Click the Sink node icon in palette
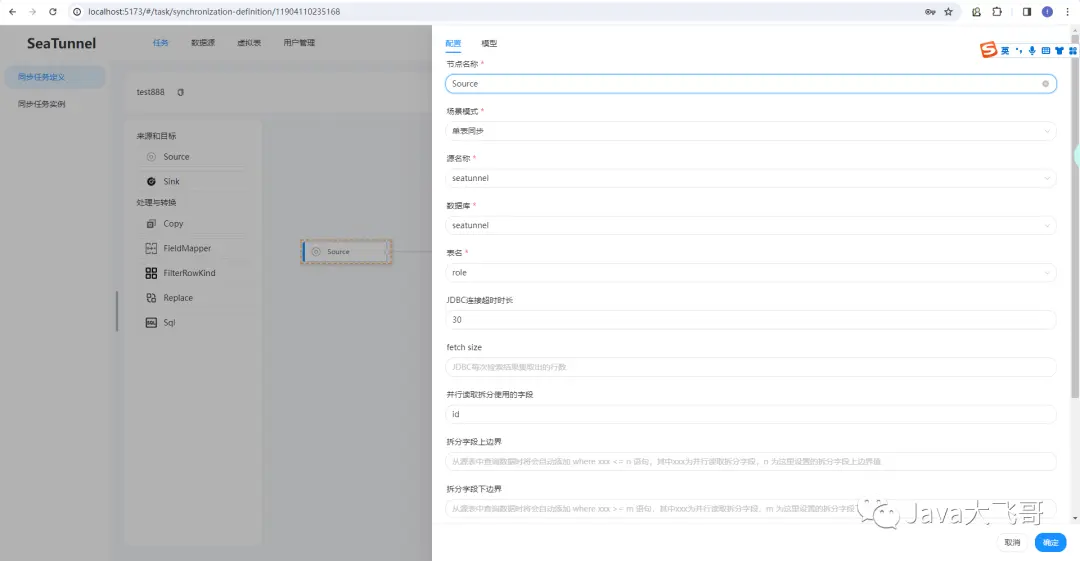Image resolution: width=1080 pixels, height=561 pixels. (152, 181)
